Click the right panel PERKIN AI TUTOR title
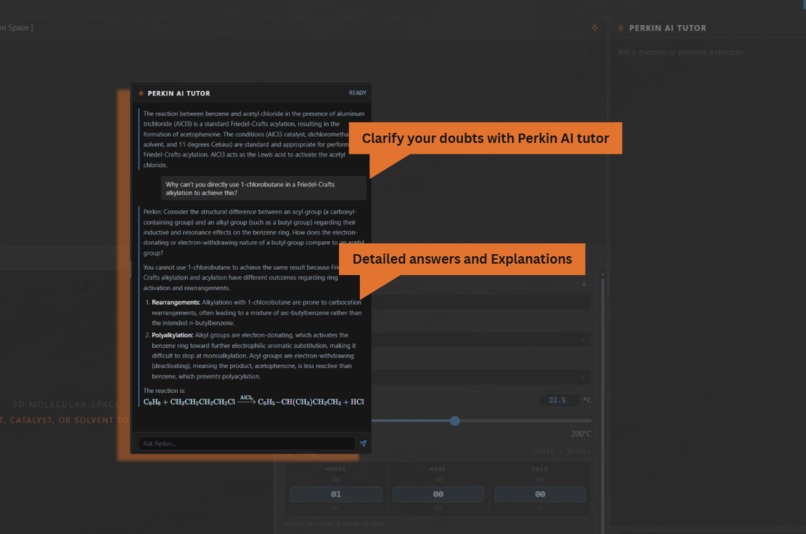This screenshot has width=806, height=534. coord(668,28)
